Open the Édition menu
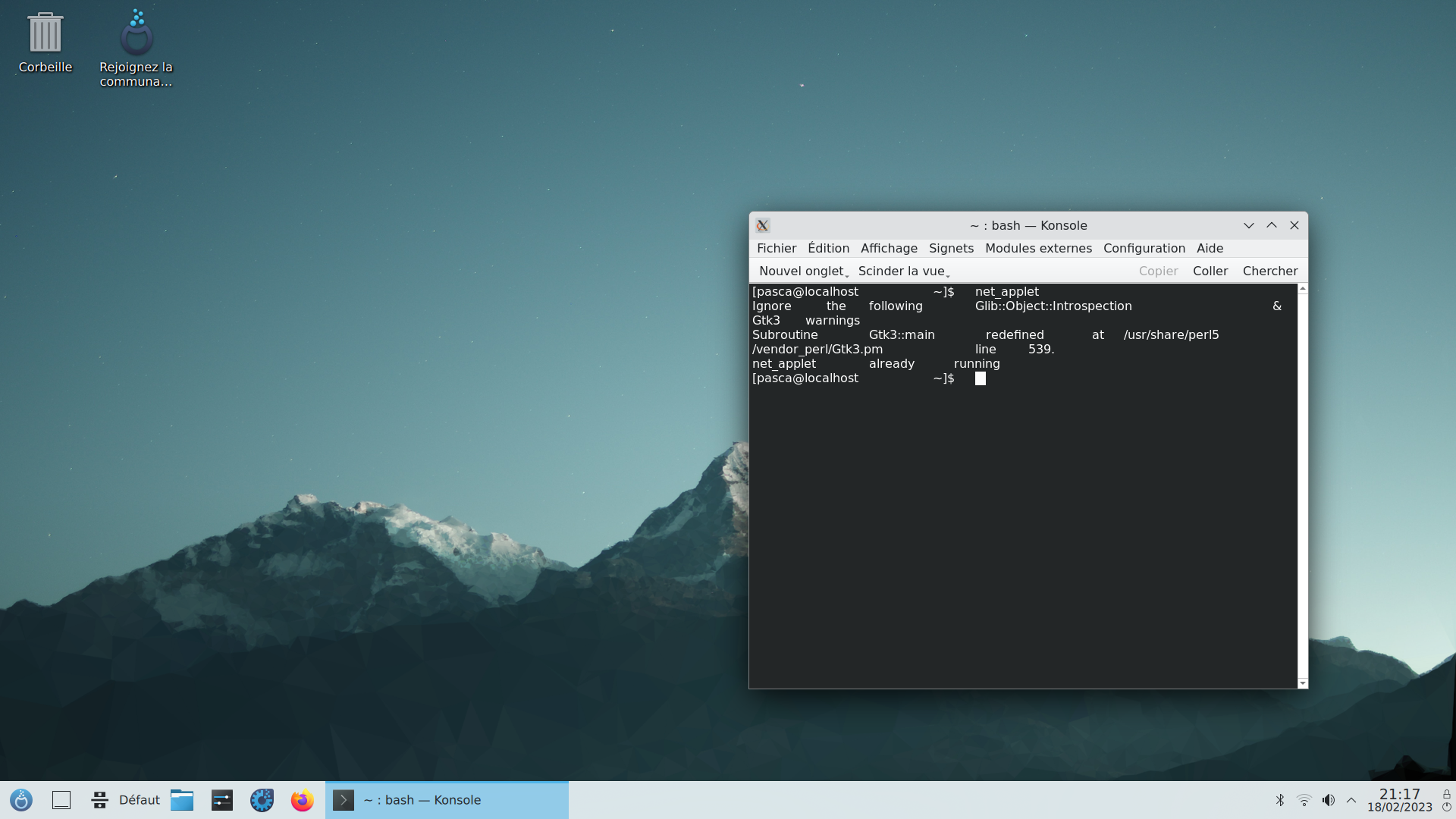 828,248
